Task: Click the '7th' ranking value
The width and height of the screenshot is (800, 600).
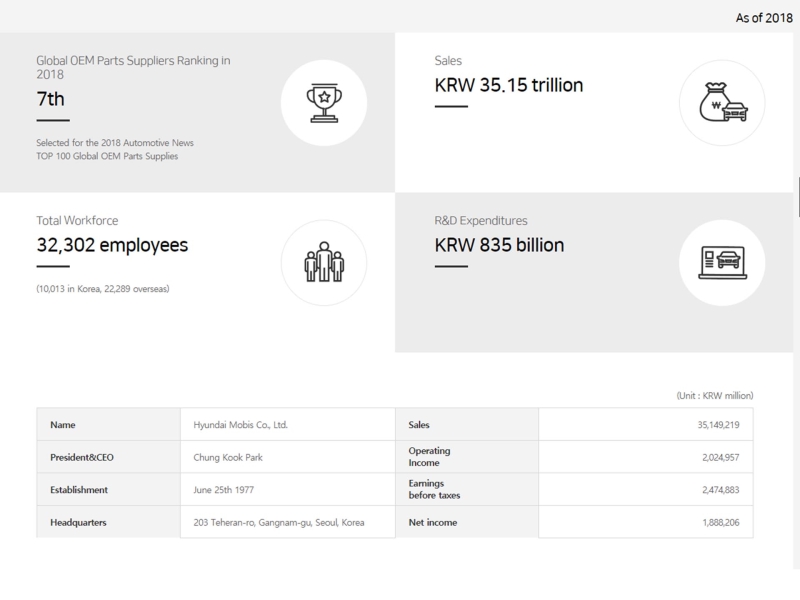Action: 51,99
